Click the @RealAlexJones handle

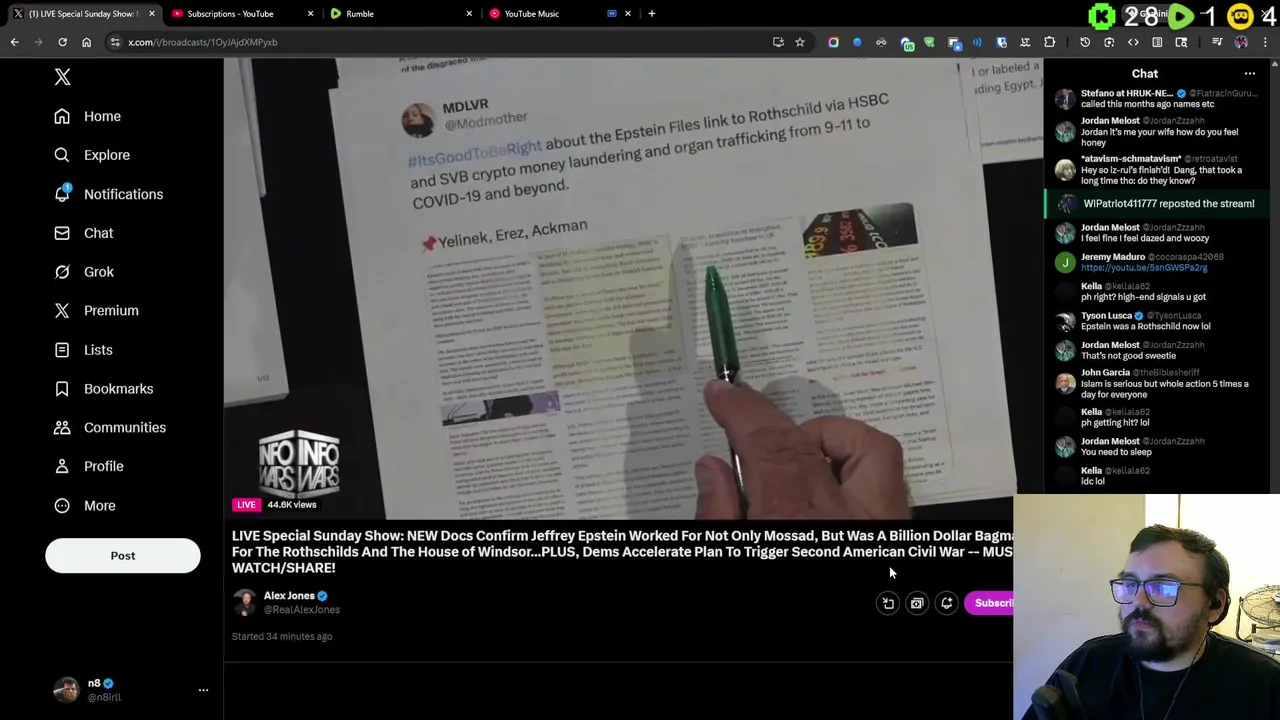301,610
